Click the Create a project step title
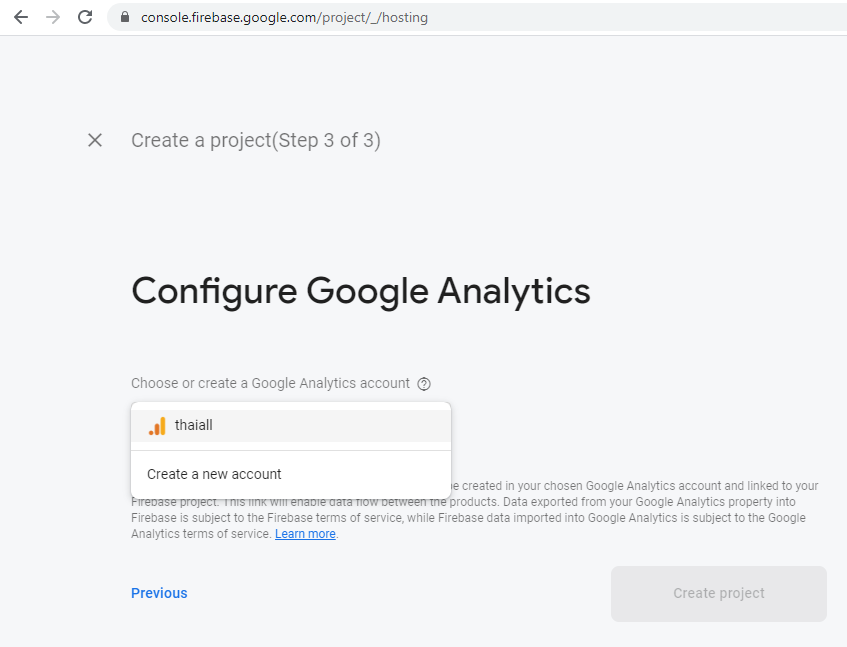Image resolution: width=847 pixels, height=647 pixels. 255,140
